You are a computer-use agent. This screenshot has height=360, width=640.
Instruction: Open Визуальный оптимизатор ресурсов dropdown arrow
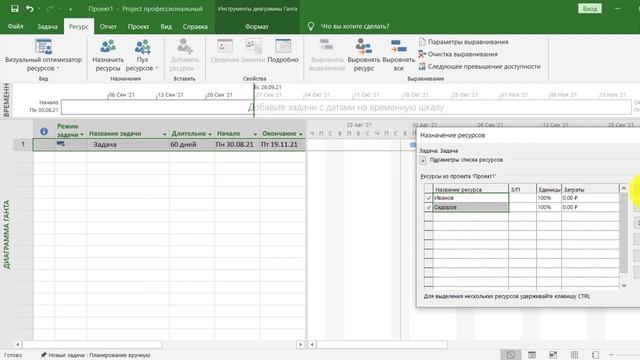tap(58, 68)
